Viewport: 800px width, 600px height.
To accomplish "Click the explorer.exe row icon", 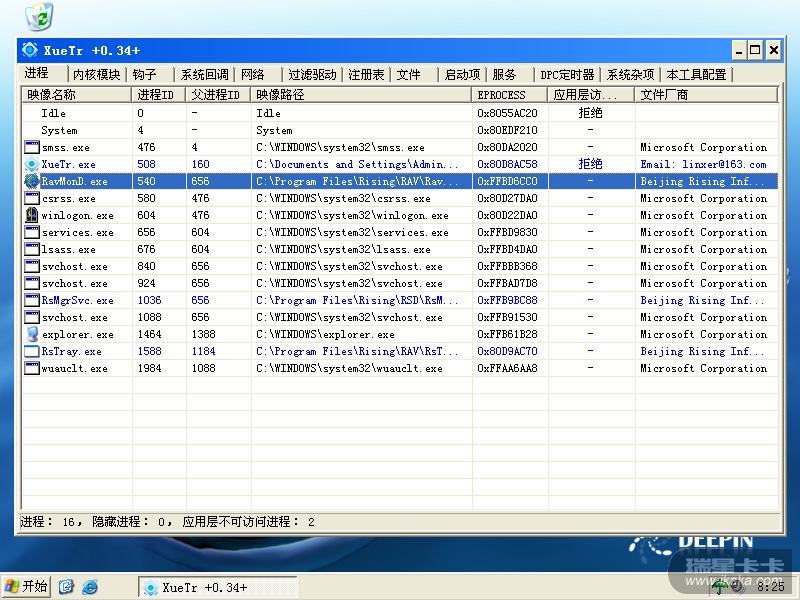I will (32, 334).
